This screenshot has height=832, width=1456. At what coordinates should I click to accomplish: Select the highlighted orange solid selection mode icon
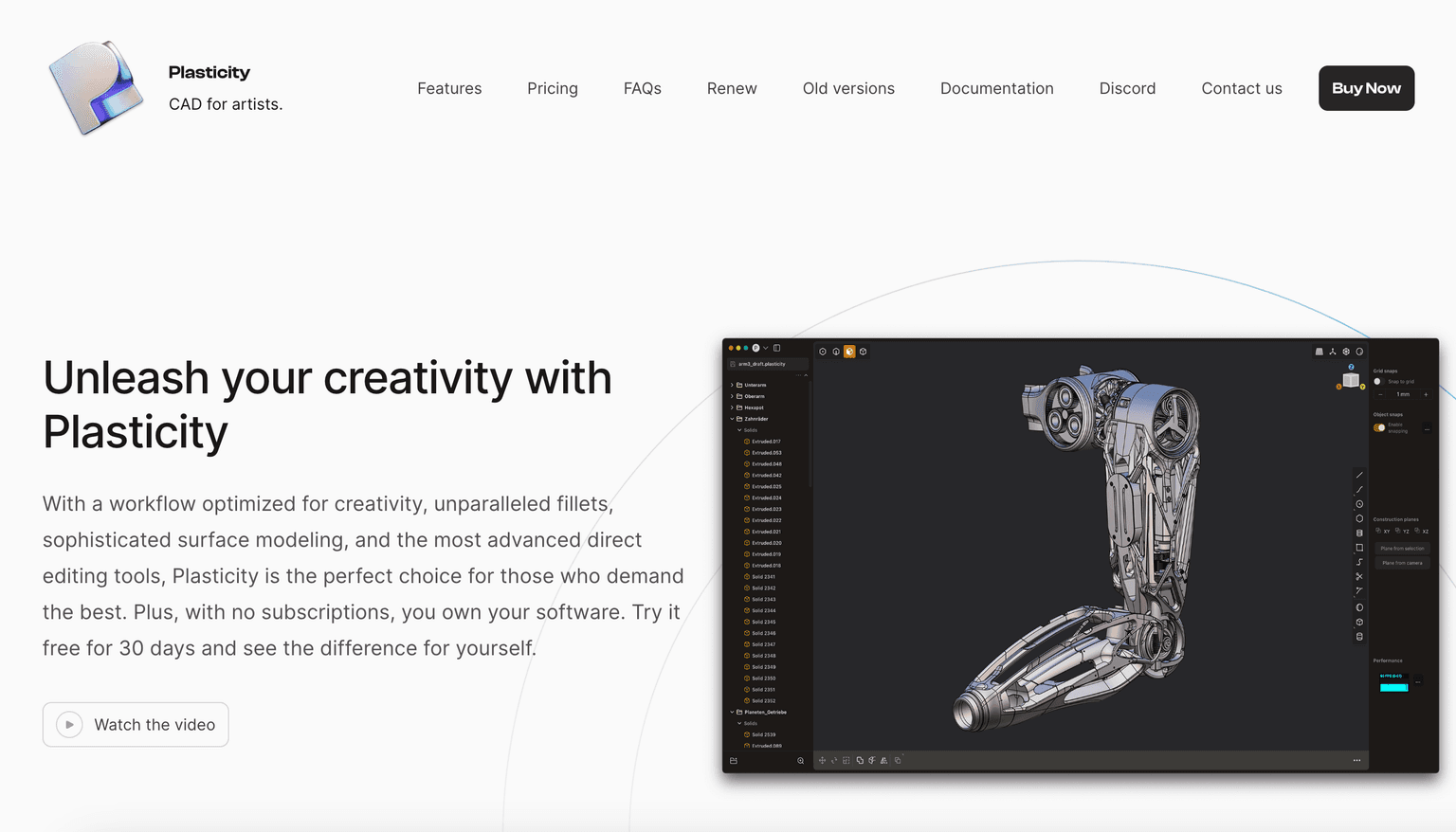(849, 352)
